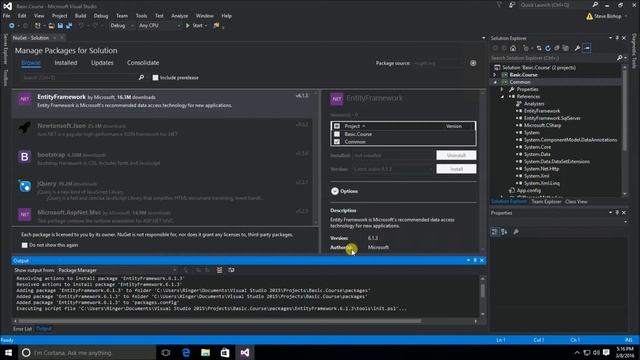
Task: Click the Uninstall button
Action: point(456,156)
